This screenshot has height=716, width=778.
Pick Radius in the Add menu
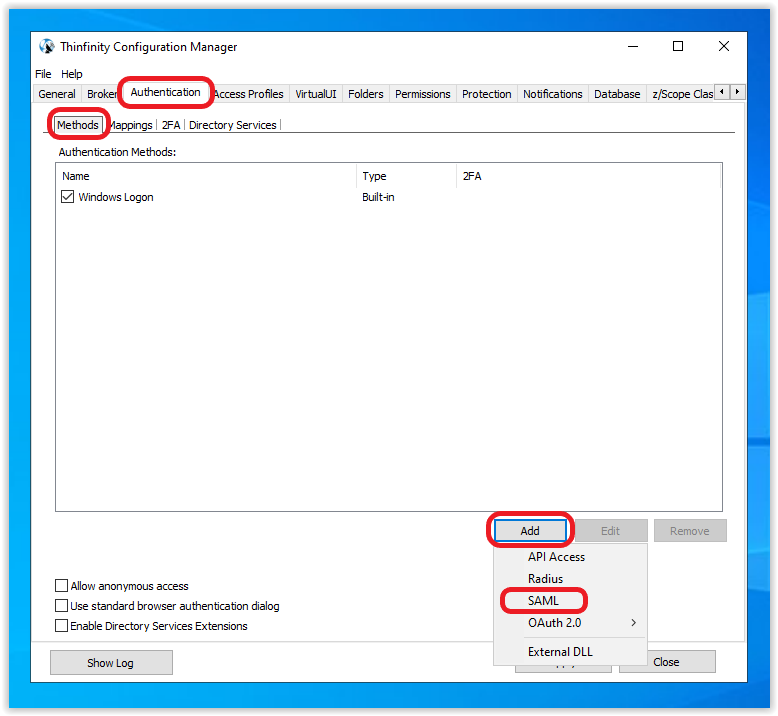coord(545,579)
